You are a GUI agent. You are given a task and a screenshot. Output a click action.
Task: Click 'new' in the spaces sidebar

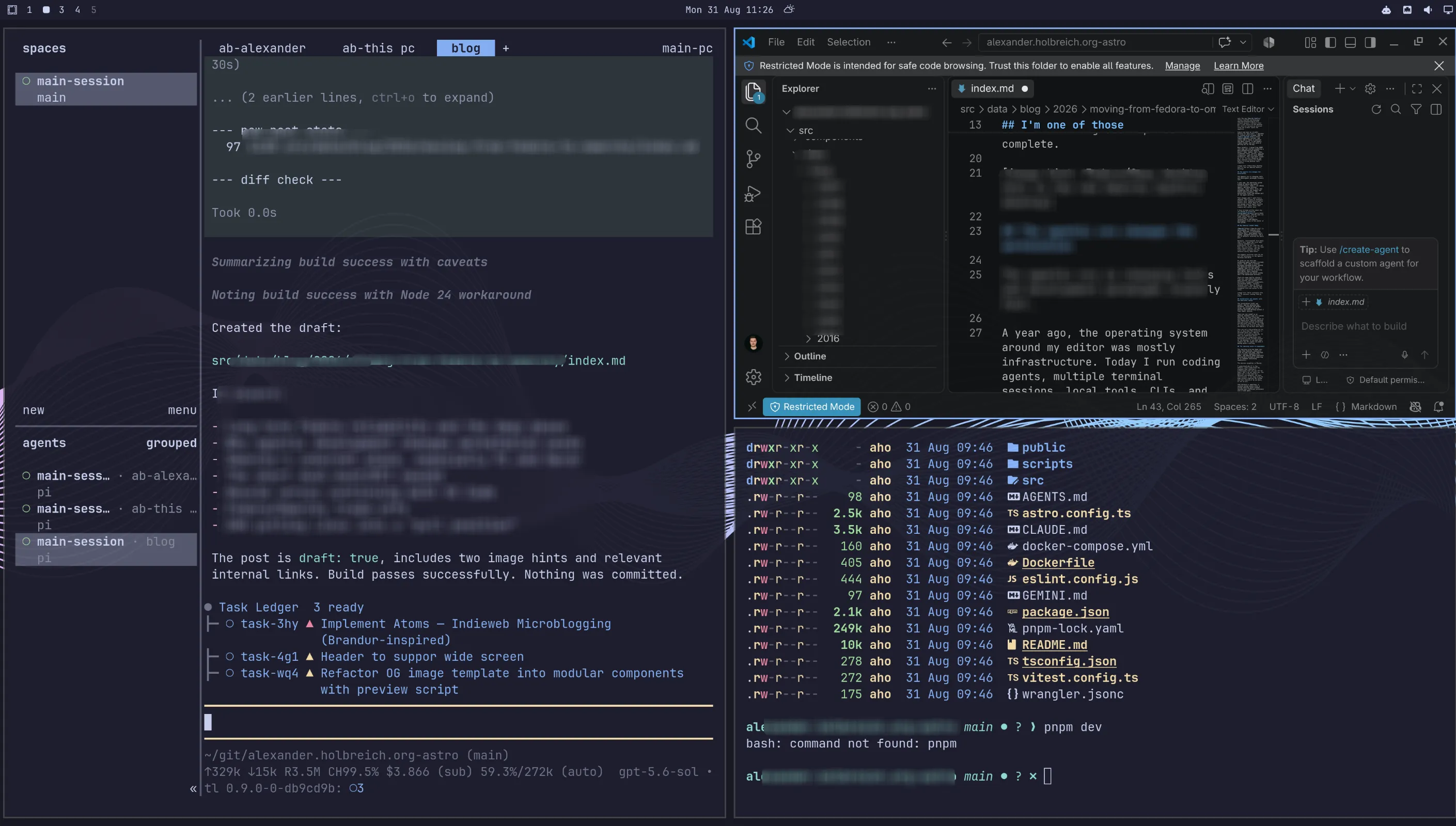34,410
